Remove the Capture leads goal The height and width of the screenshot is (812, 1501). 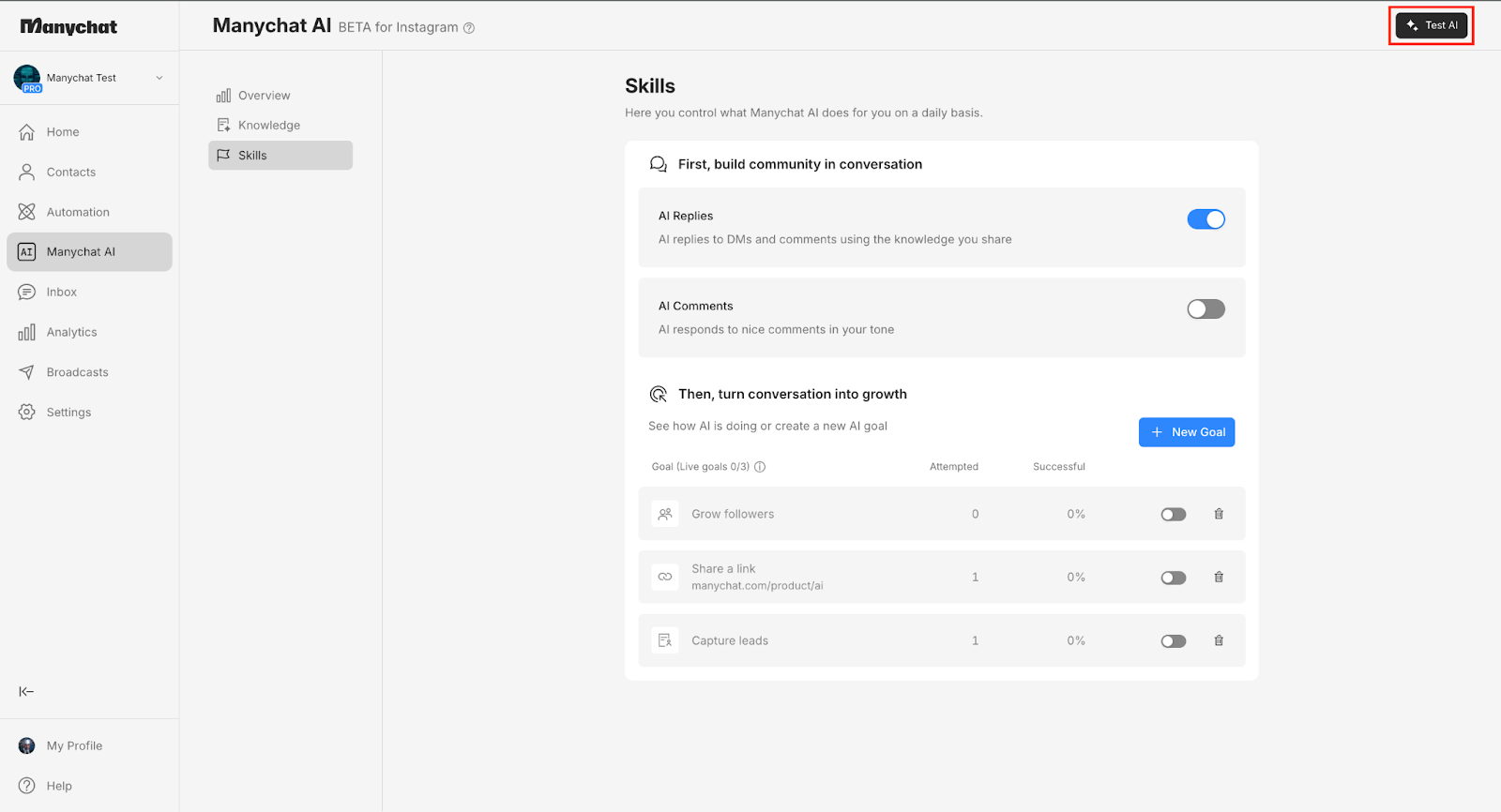point(1219,641)
